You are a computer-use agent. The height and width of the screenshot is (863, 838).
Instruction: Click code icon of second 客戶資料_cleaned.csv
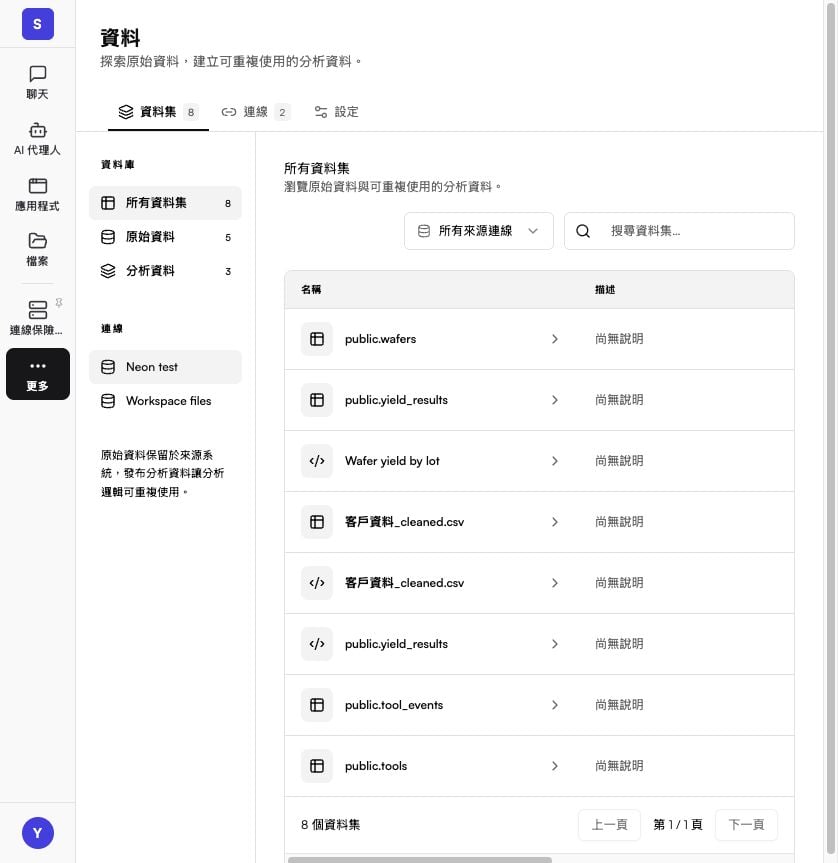click(x=317, y=583)
